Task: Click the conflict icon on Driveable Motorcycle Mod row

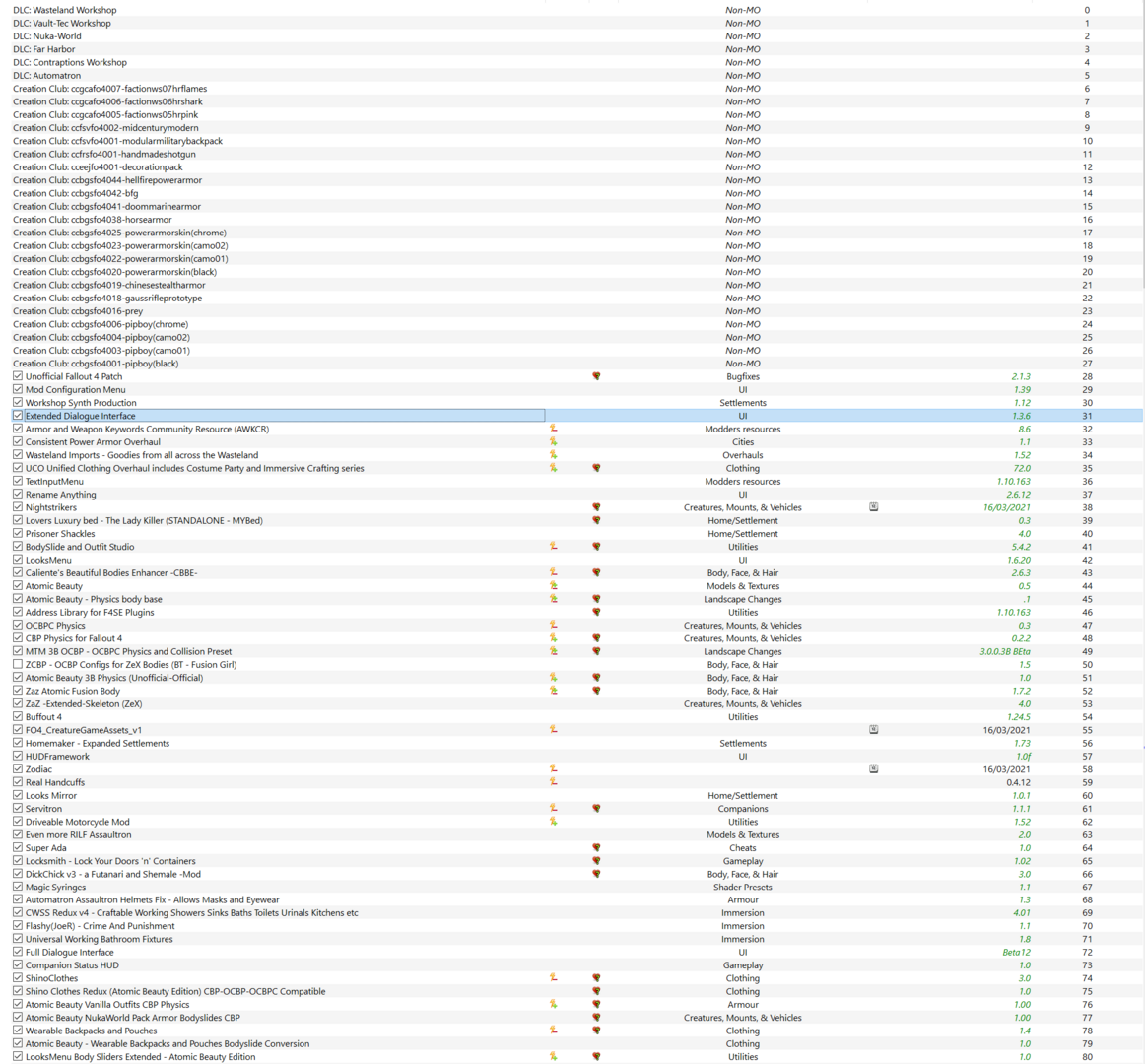Action: tap(554, 822)
